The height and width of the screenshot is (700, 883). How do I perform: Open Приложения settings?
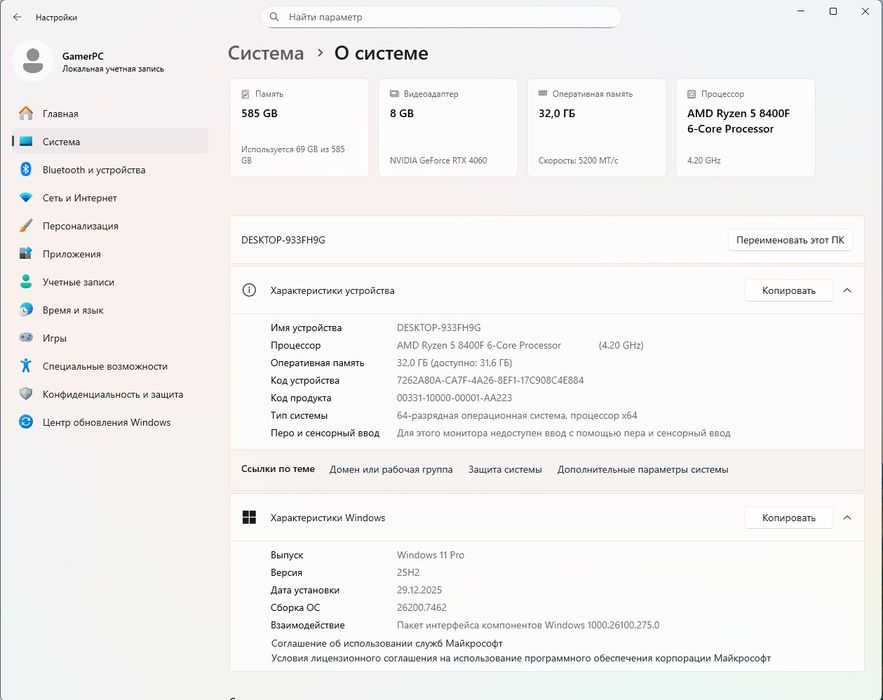click(110, 254)
